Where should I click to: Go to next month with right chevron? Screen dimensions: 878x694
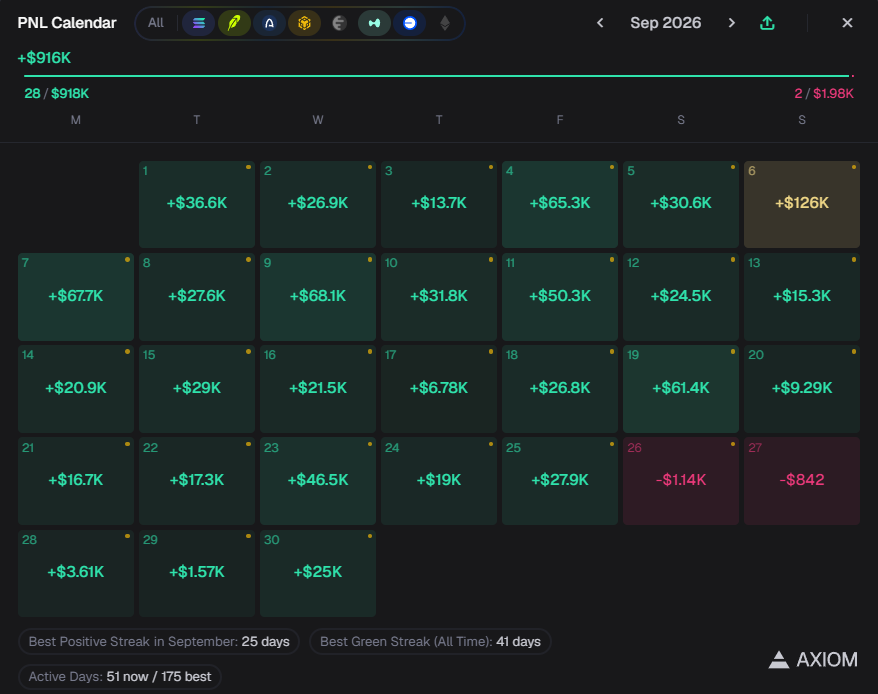click(x=731, y=23)
